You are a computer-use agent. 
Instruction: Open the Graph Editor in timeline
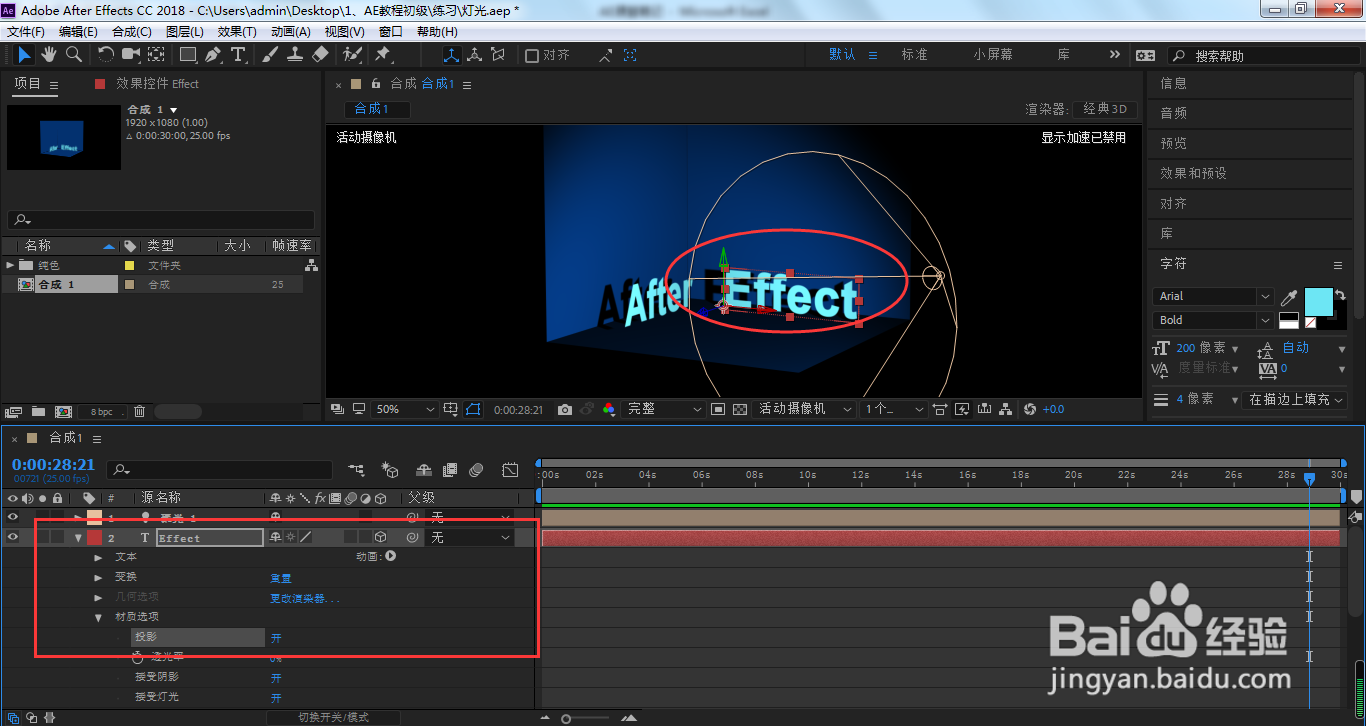pos(510,469)
